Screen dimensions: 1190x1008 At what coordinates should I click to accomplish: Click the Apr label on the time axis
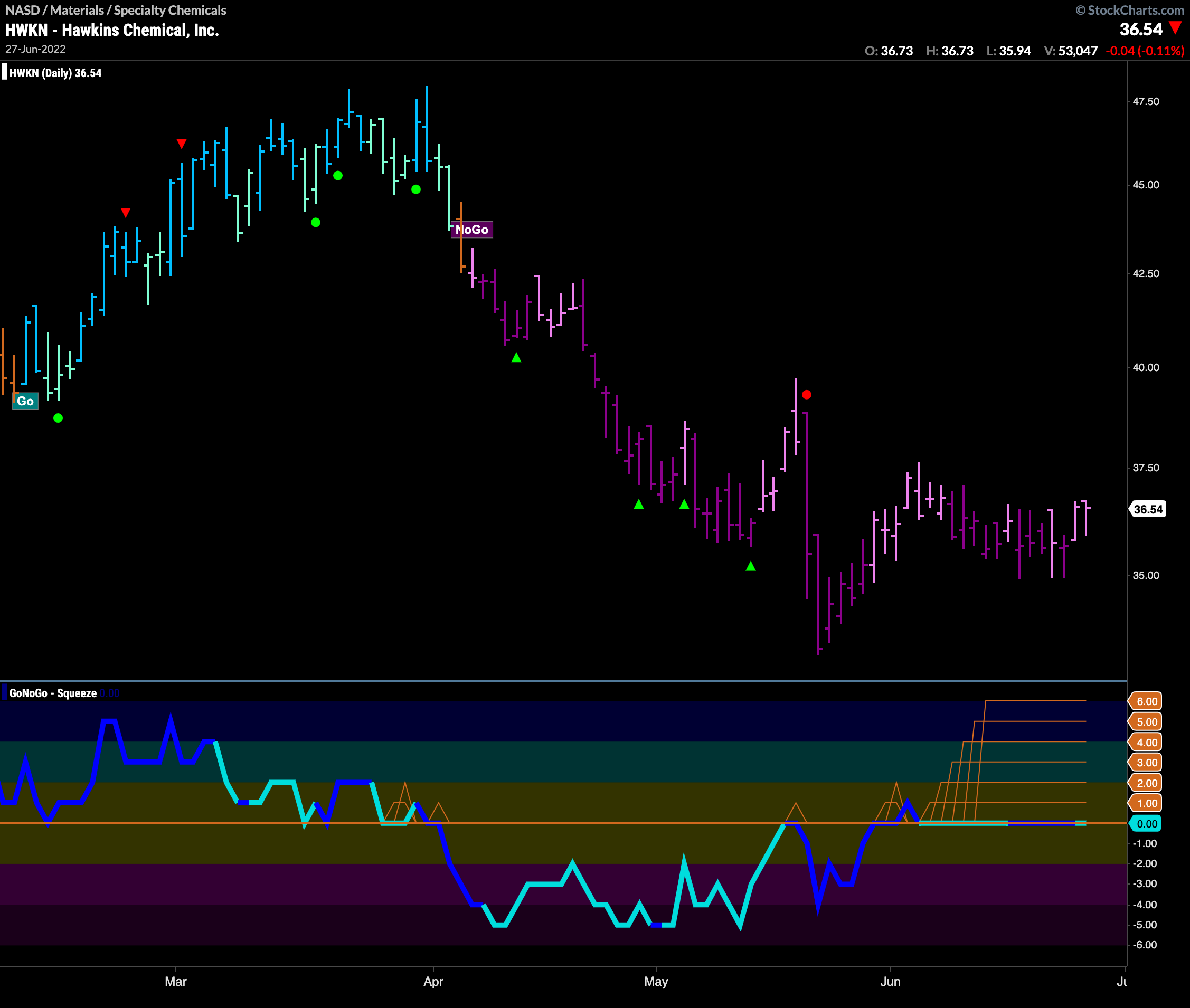pos(433,982)
